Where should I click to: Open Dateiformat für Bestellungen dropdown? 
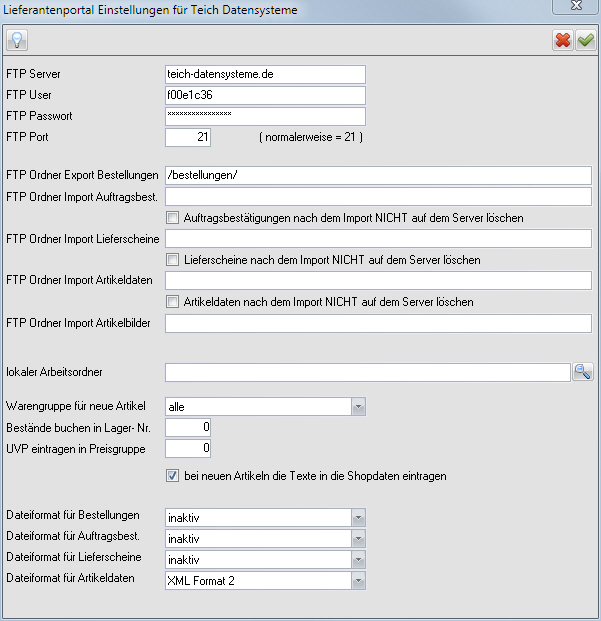click(x=358, y=518)
